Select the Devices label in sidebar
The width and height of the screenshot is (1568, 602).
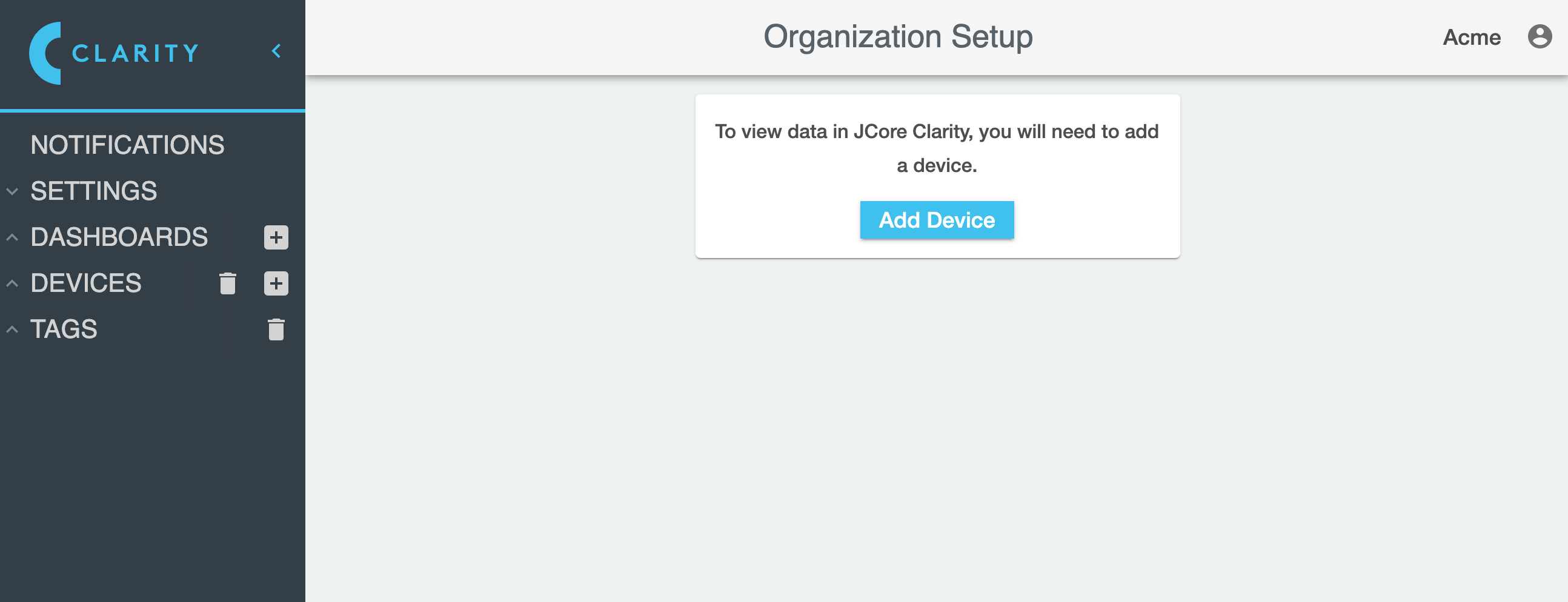(86, 283)
